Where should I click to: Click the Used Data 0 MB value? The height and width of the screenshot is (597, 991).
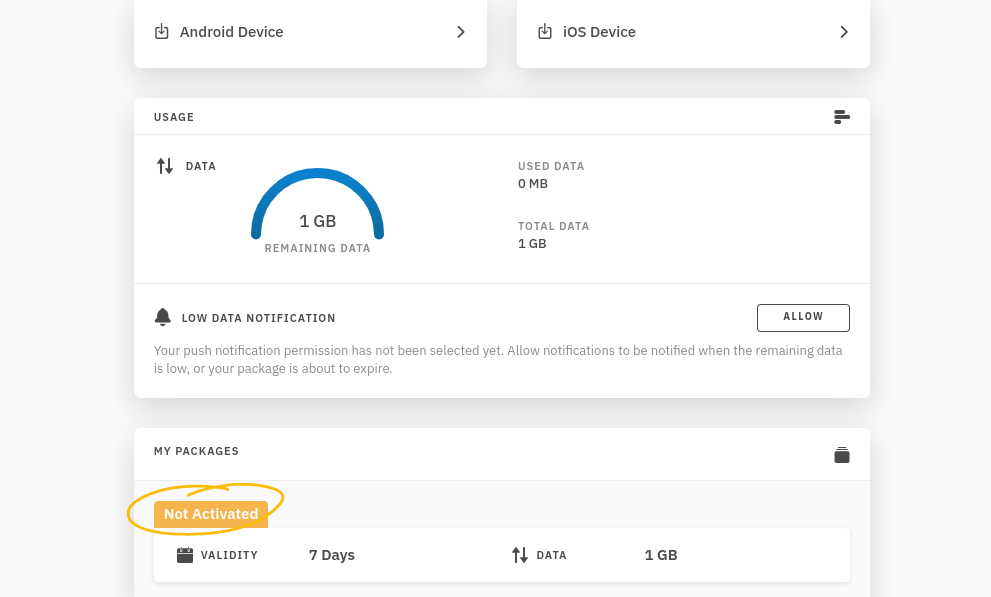click(x=533, y=184)
